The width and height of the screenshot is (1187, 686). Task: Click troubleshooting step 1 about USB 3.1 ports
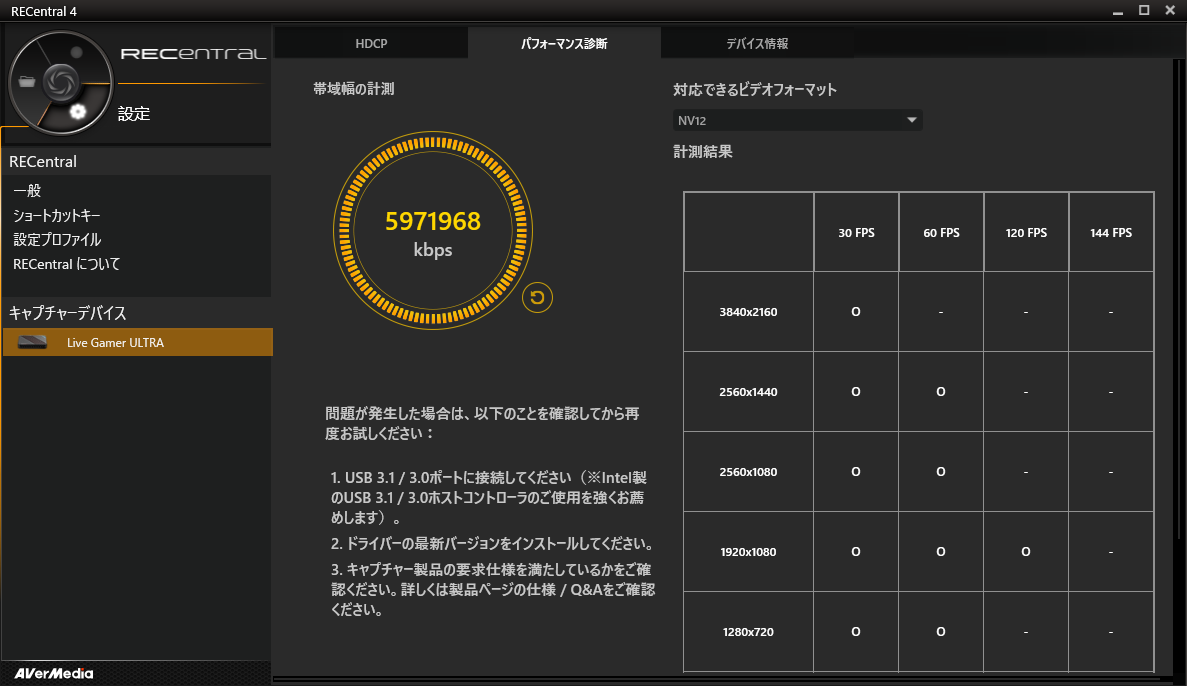pos(489,497)
